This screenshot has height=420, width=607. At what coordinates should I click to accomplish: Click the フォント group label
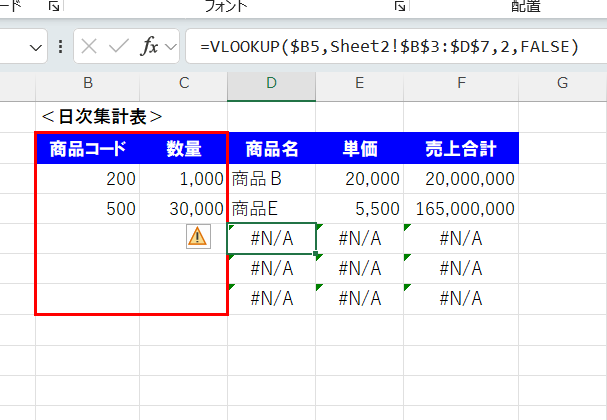click(x=226, y=6)
